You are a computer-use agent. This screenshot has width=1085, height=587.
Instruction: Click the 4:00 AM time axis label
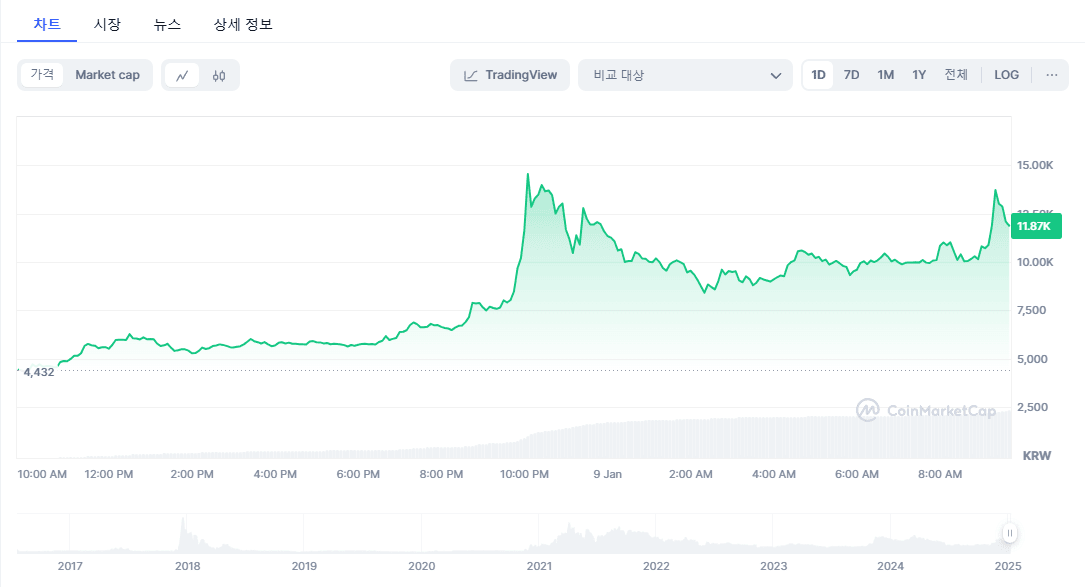(x=774, y=474)
